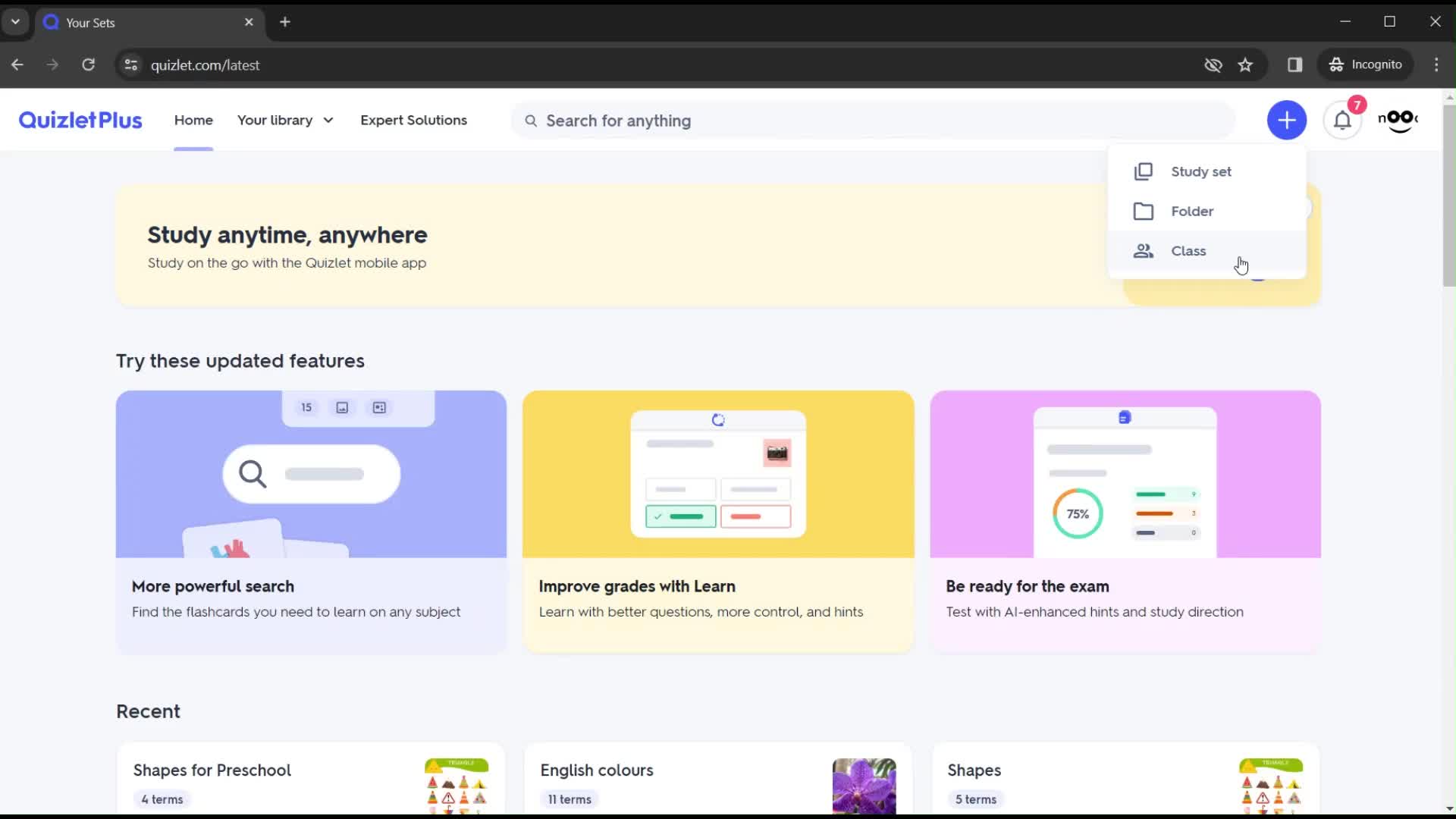Open the notifications bell
Screen dimensions: 1456x819
1342,120
